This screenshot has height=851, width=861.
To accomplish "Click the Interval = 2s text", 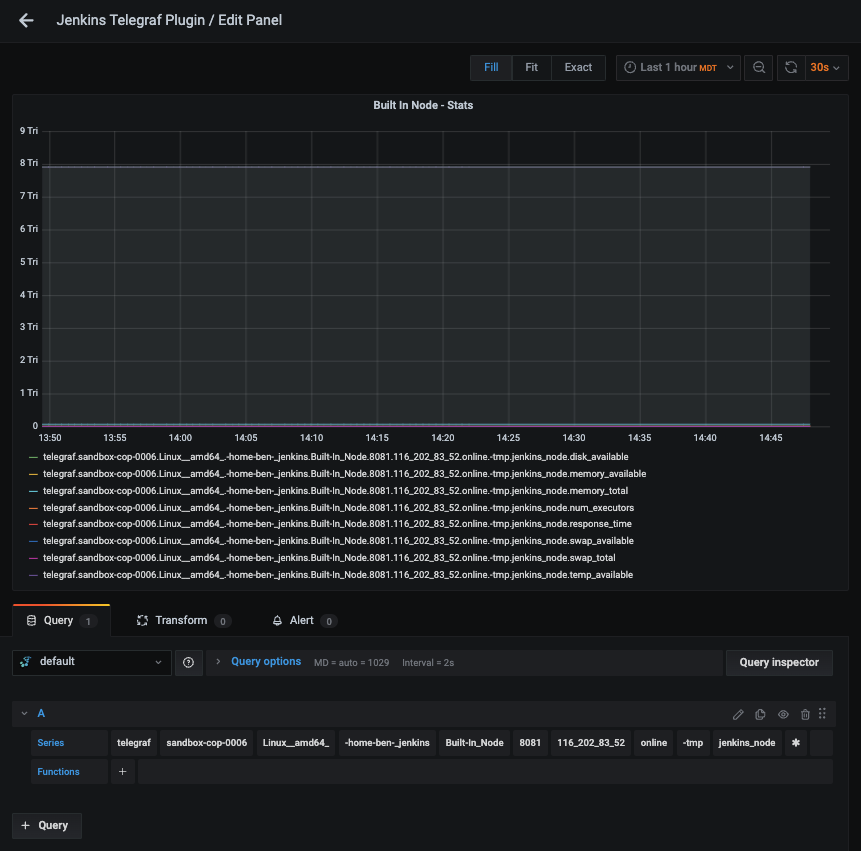I will [x=428, y=663].
